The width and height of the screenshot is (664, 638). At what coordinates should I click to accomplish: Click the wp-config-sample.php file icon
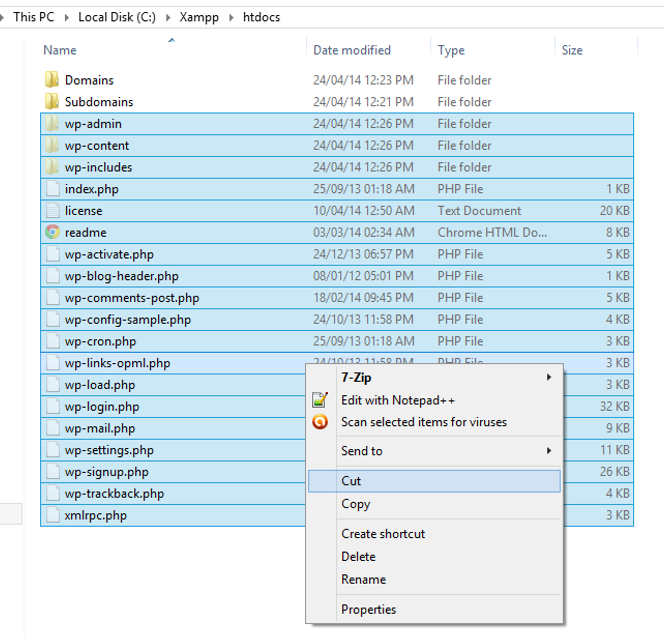pyautogui.click(x=53, y=319)
